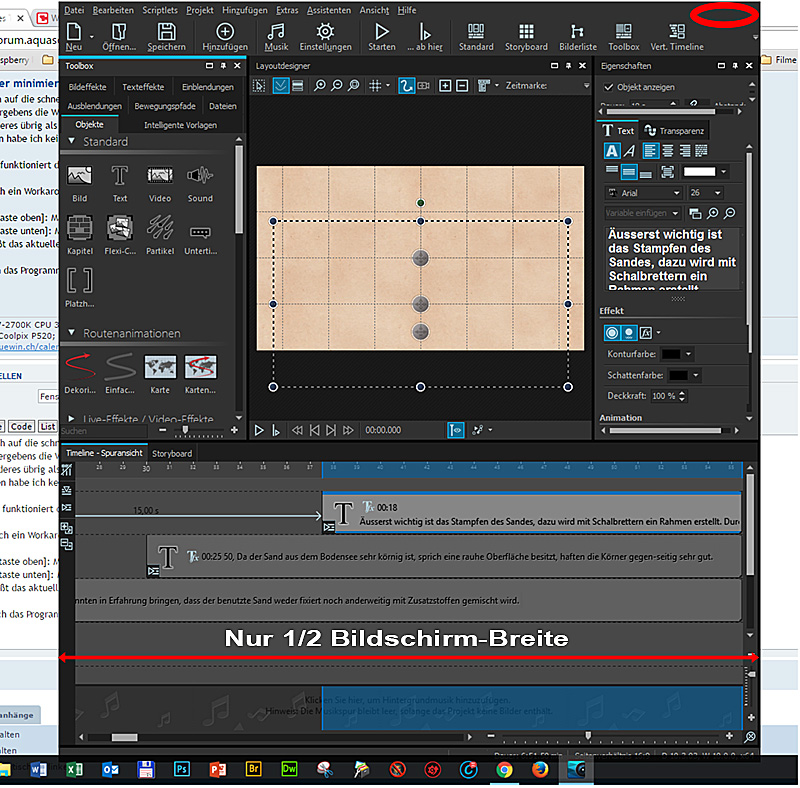The image size is (800, 788).
Task: Switch to the Texteffekte tab
Action: coord(143,87)
